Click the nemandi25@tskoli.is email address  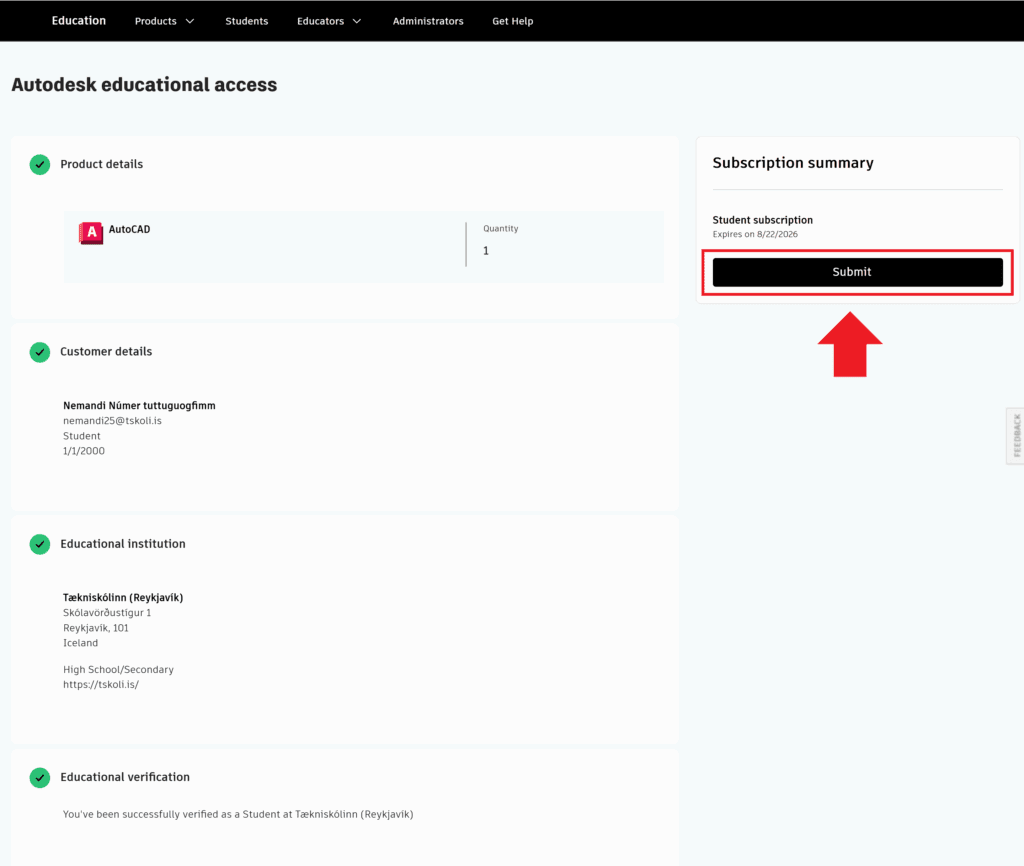[112, 421]
